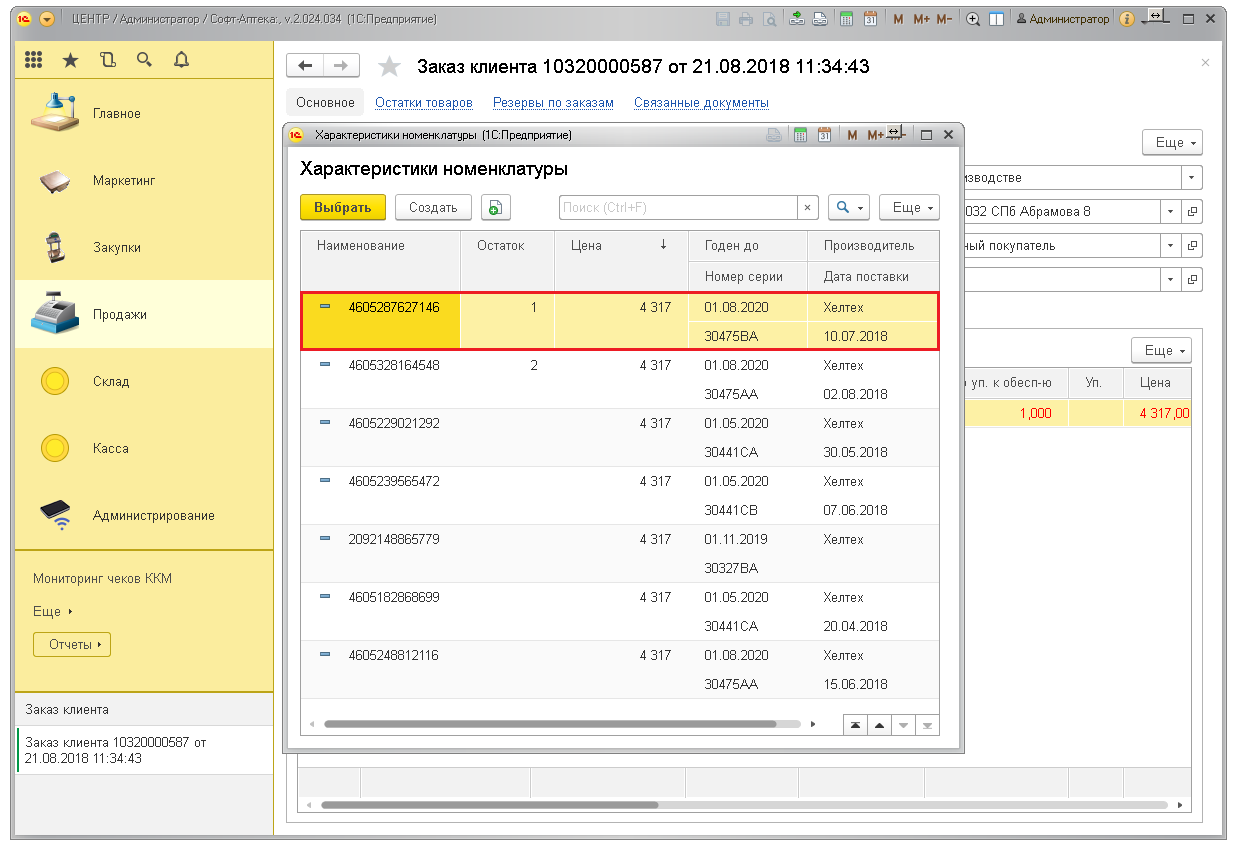
Task: Add order to favorites with star
Action: pyautogui.click(x=389, y=67)
